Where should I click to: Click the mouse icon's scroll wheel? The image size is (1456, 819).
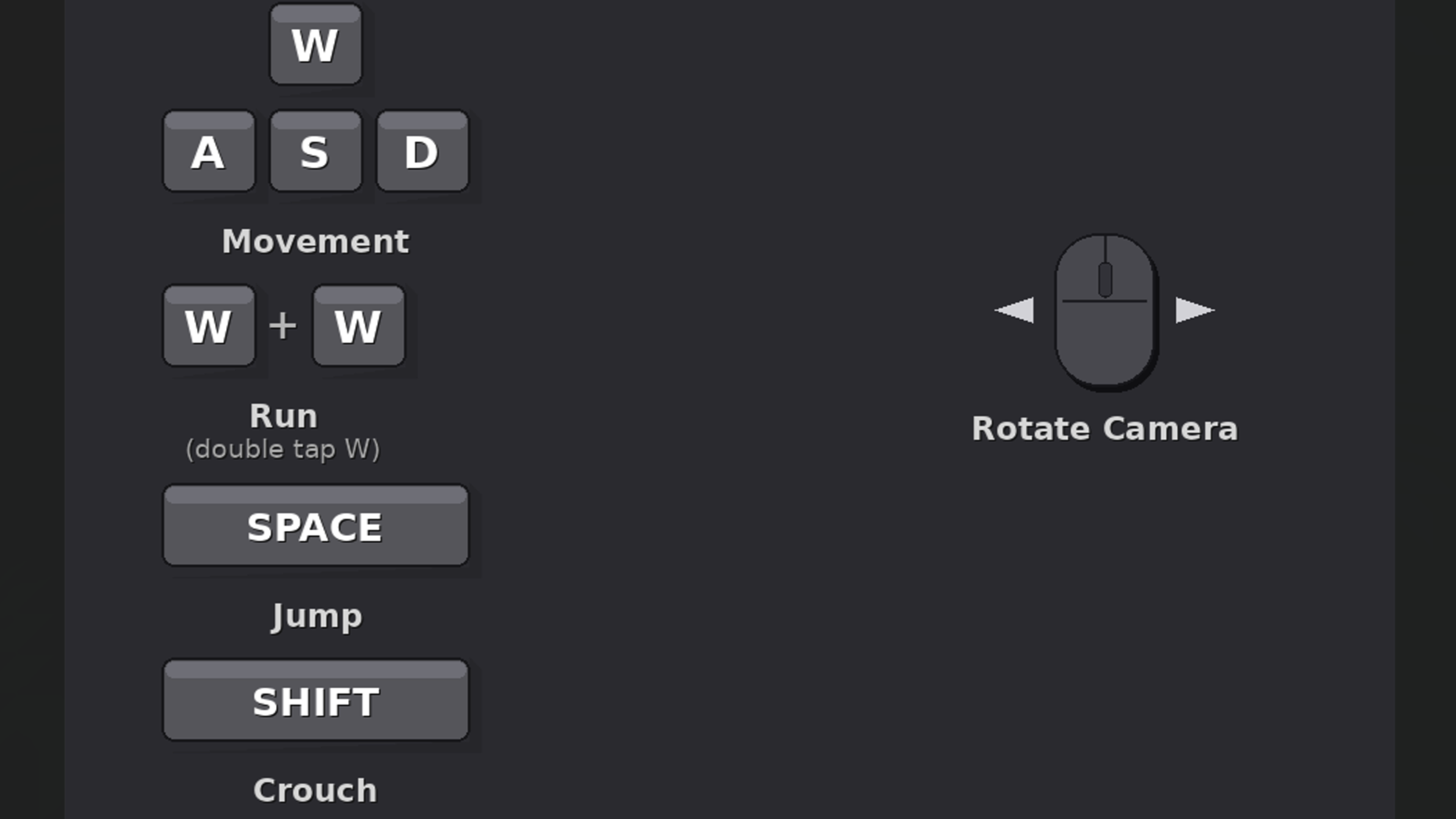1105,279
